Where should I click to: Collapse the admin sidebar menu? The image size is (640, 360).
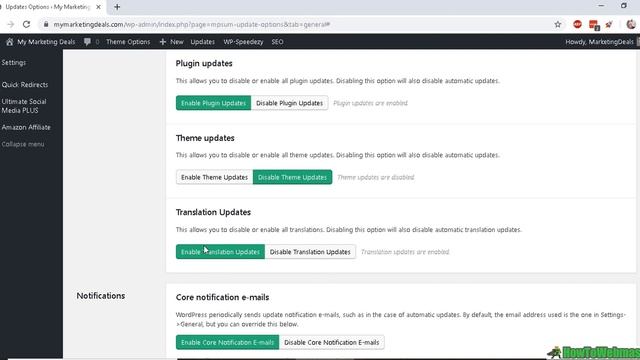pos(23,144)
